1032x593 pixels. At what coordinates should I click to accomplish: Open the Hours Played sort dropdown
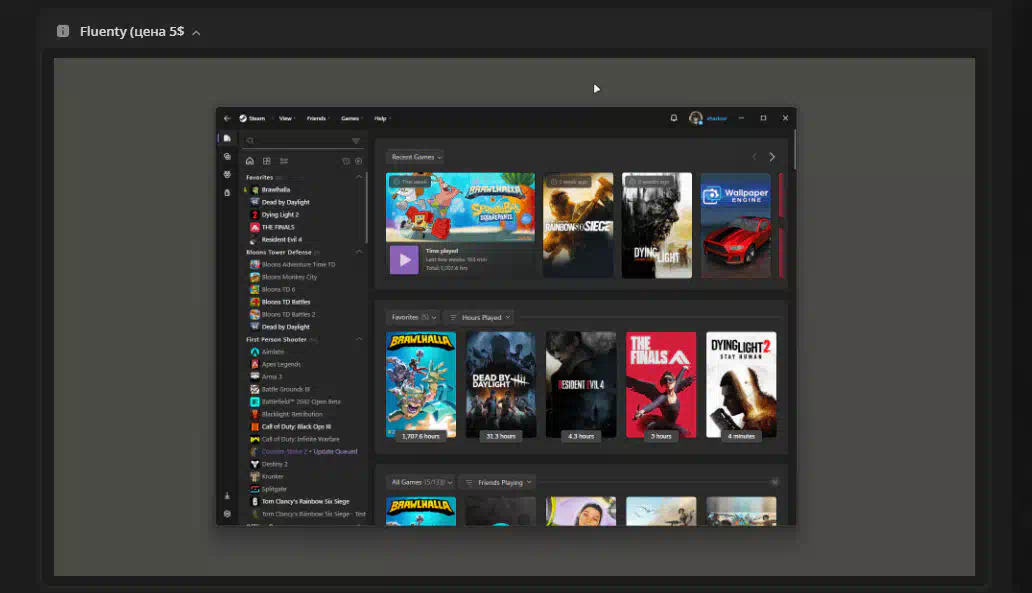click(x=479, y=317)
